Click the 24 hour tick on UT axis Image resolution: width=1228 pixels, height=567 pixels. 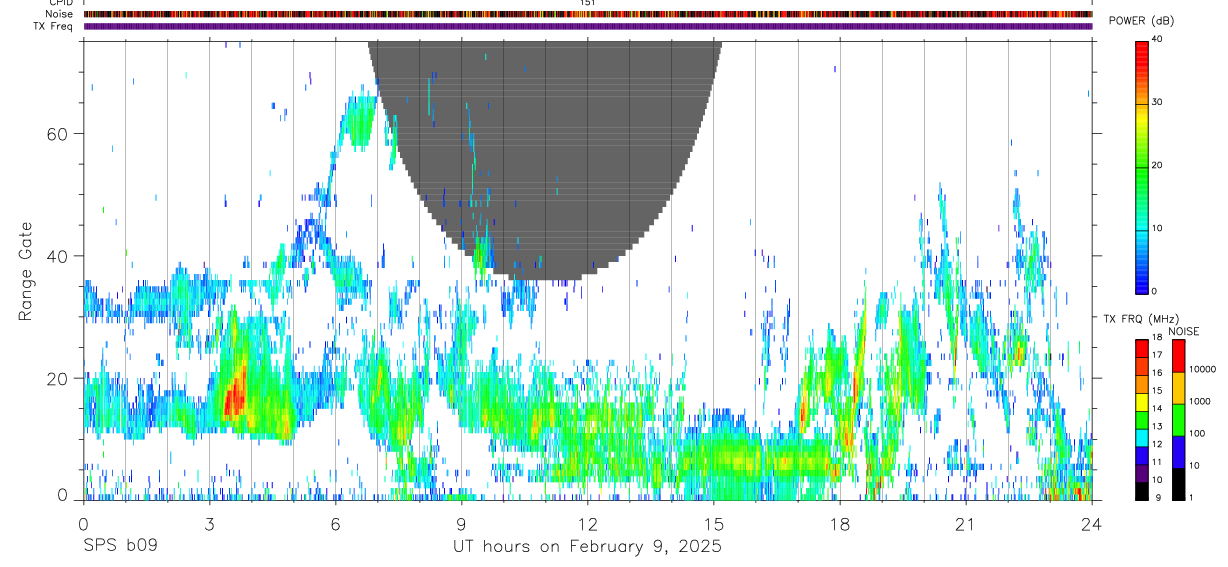pyautogui.click(x=1092, y=524)
